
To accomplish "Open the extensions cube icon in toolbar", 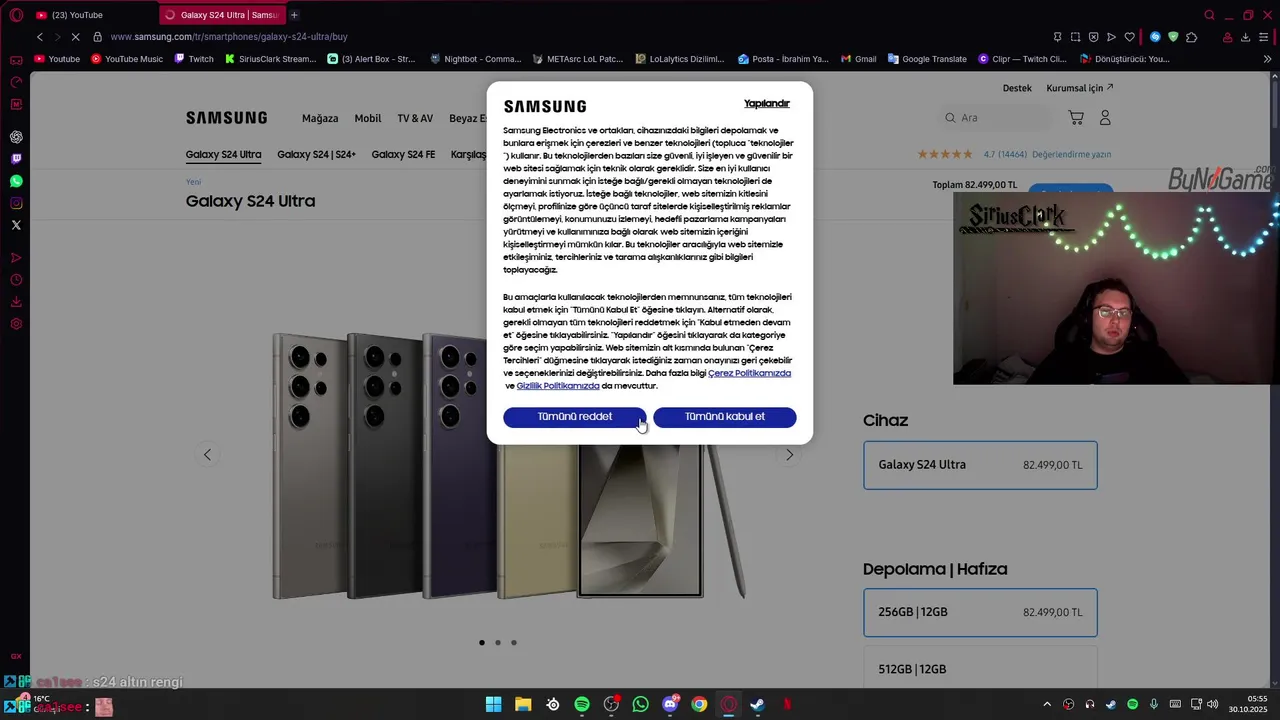I will pos(1191,37).
